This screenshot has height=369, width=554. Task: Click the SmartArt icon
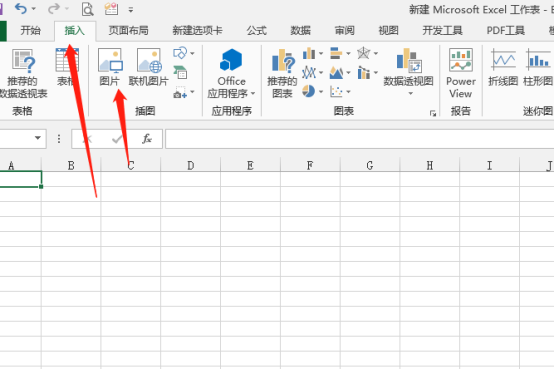tap(181, 72)
